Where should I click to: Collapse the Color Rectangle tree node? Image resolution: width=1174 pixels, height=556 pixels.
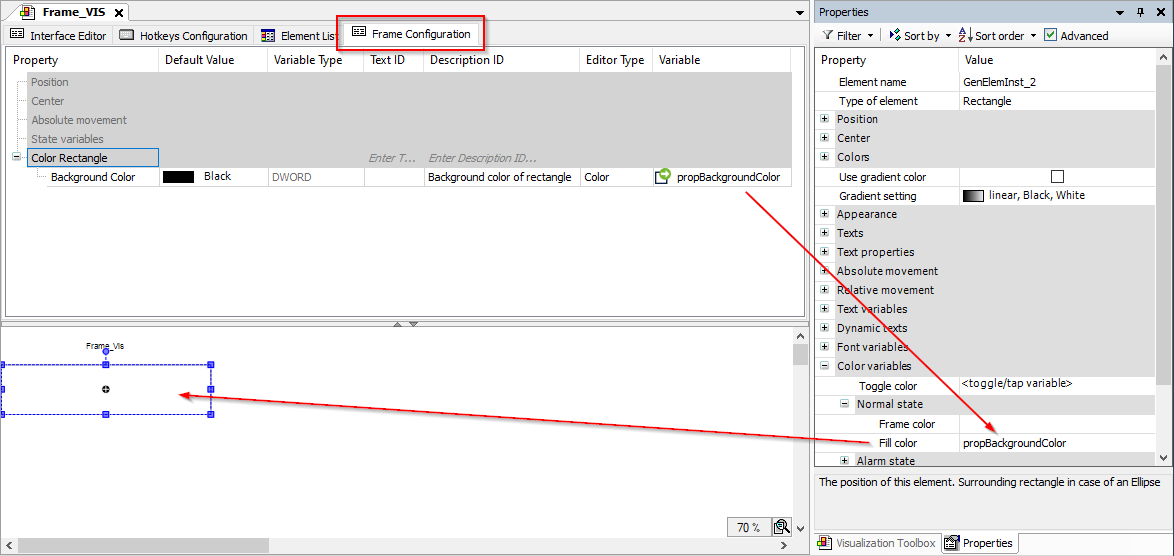click(x=16, y=158)
